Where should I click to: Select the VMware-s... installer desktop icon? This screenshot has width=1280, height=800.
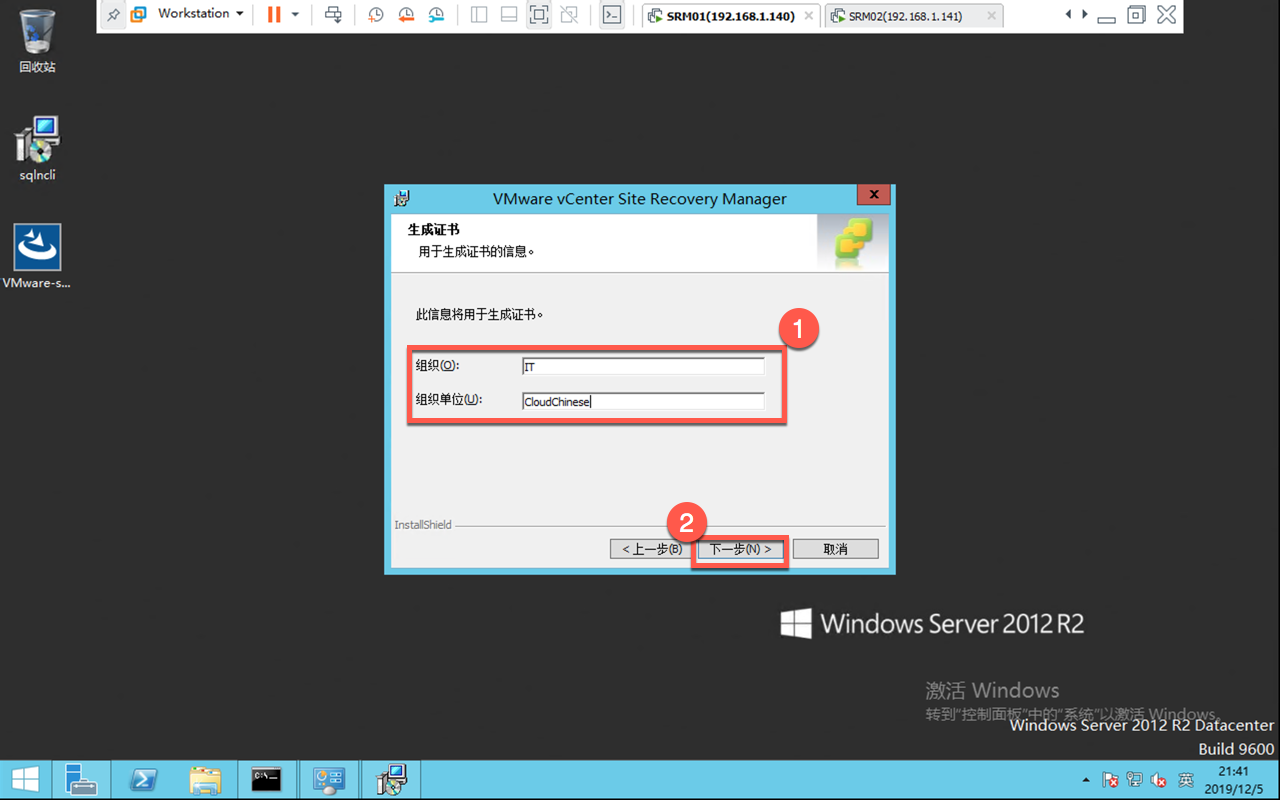click(37, 257)
